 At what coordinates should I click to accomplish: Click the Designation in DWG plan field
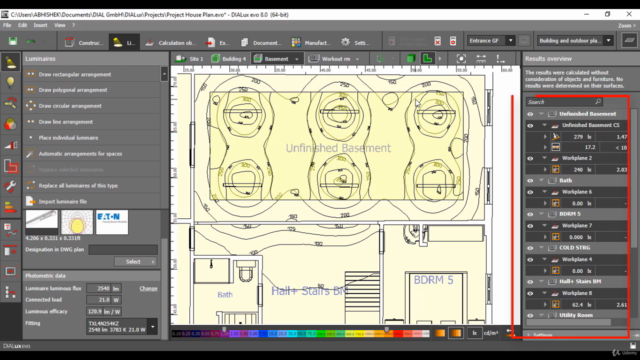[123, 249]
